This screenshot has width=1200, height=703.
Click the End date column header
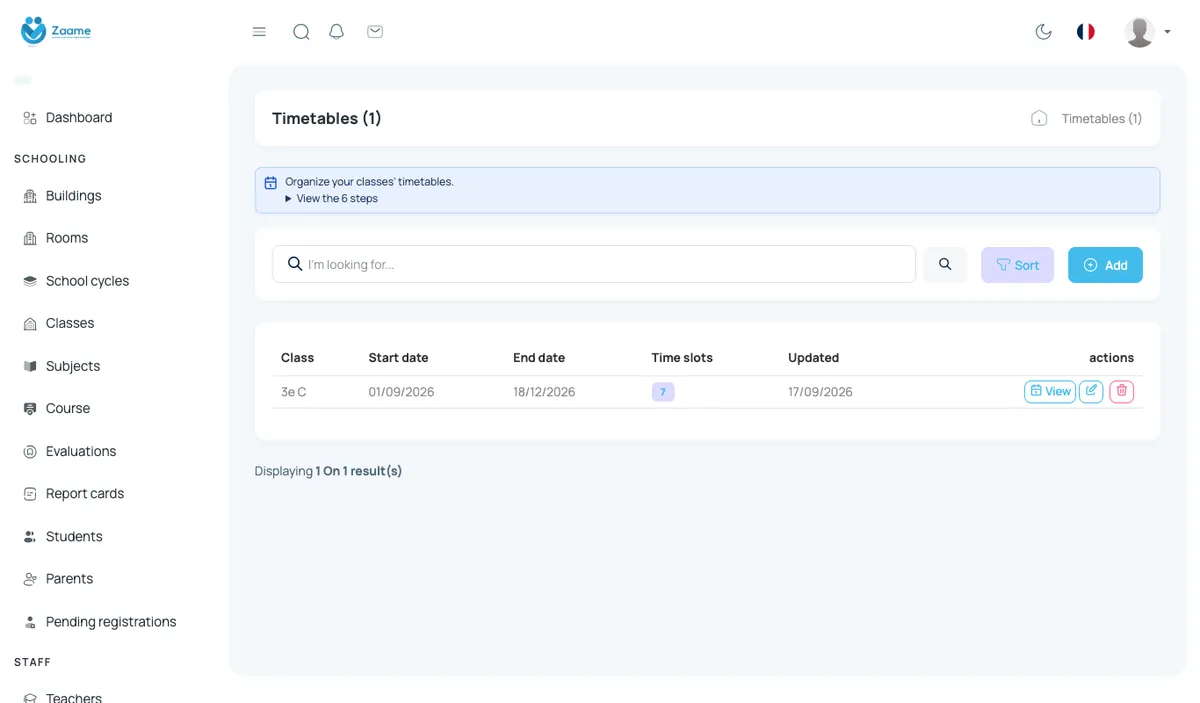(x=539, y=358)
